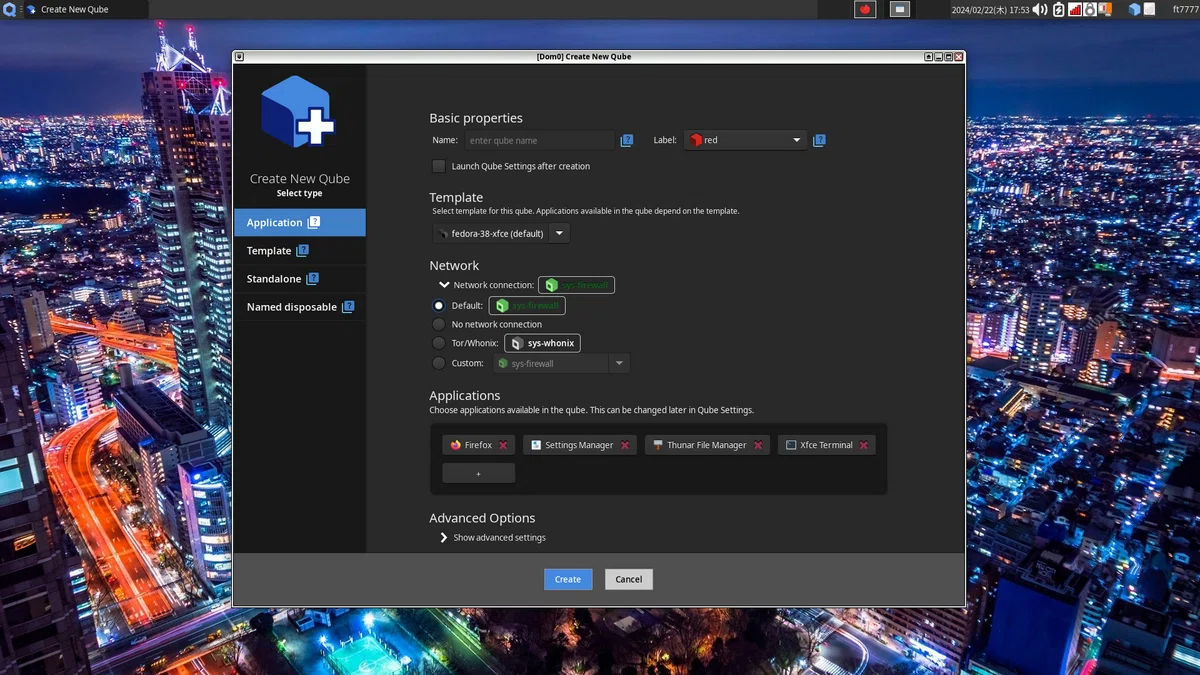Toggle Launch Qube Settings after creation checkbox
This screenshot has width=1200, height=675.
click(x=439, y=166)
